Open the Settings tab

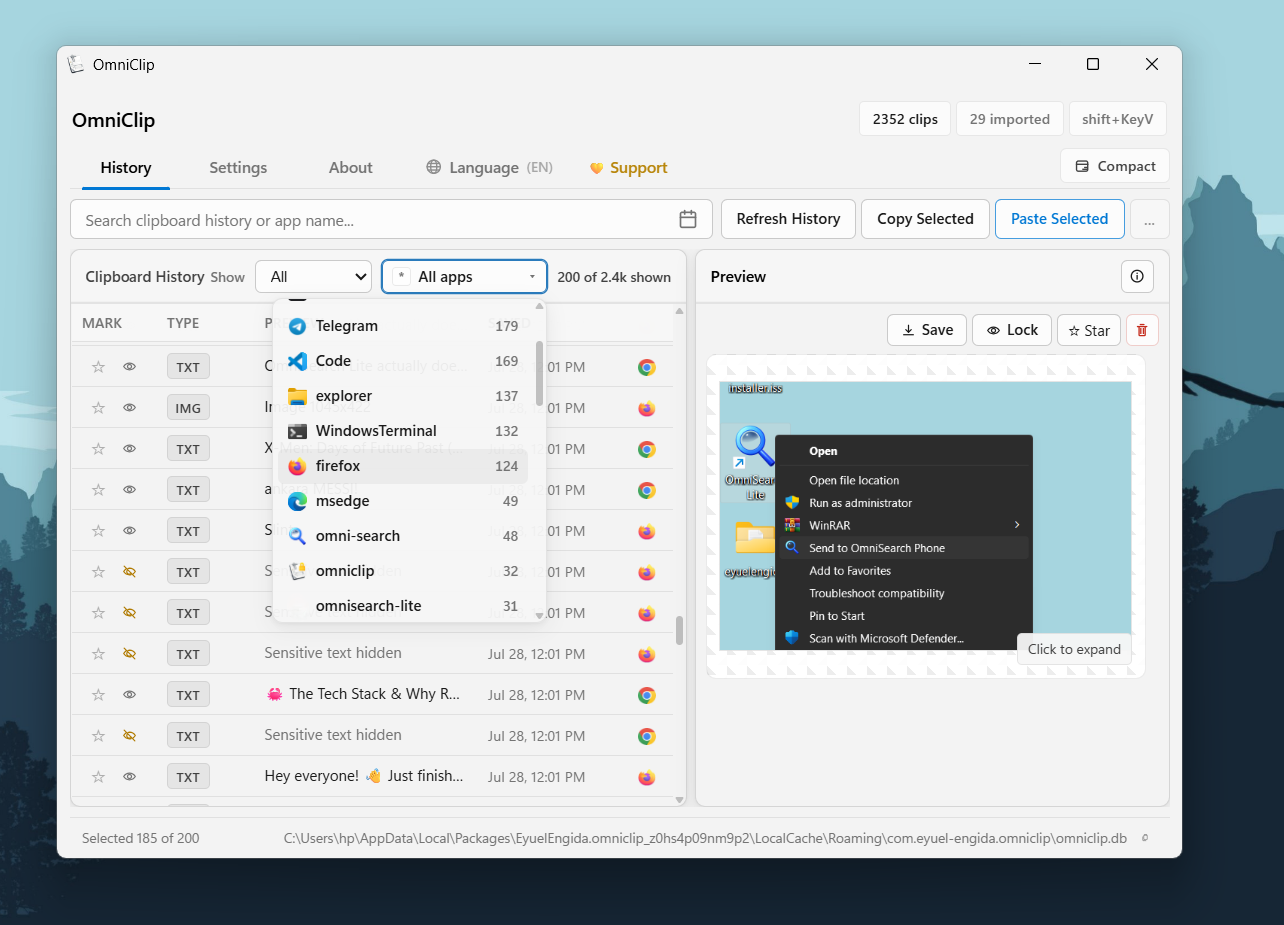(238, 168)
